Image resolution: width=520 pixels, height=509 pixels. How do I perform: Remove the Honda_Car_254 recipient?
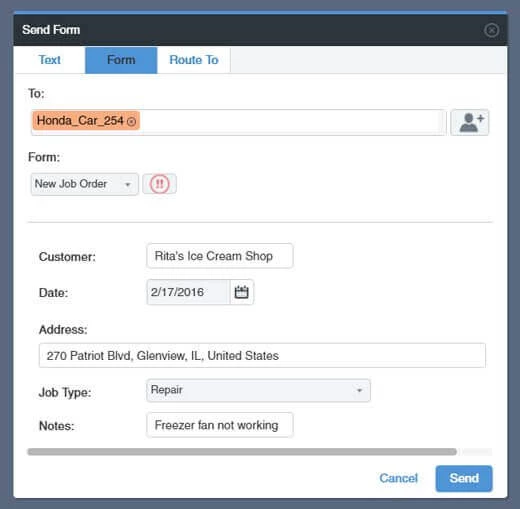coord(132,121)
